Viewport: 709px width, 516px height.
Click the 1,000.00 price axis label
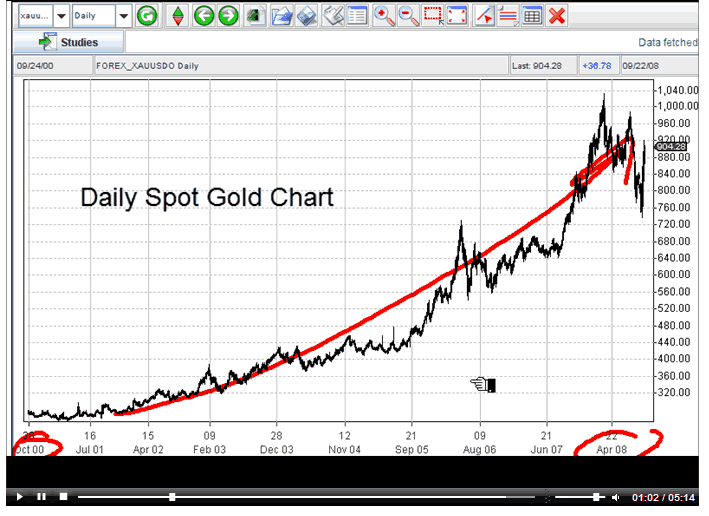pos(677,106)
